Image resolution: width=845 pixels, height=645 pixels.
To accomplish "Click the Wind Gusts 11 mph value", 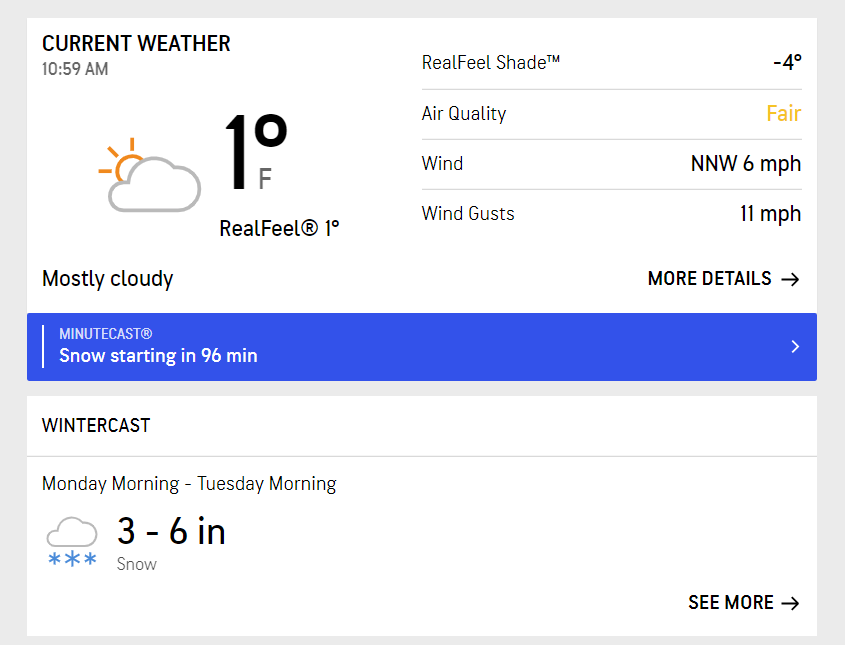I will [x=771, y=214].
